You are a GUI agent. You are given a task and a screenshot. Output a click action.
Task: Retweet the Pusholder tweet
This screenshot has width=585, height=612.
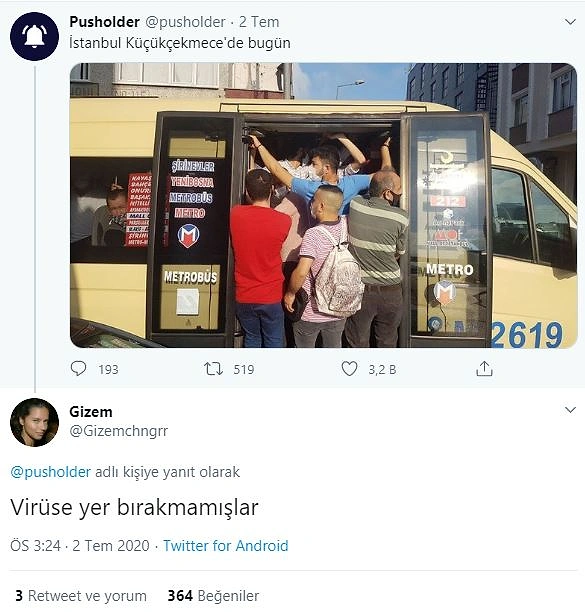pos(213,369)
